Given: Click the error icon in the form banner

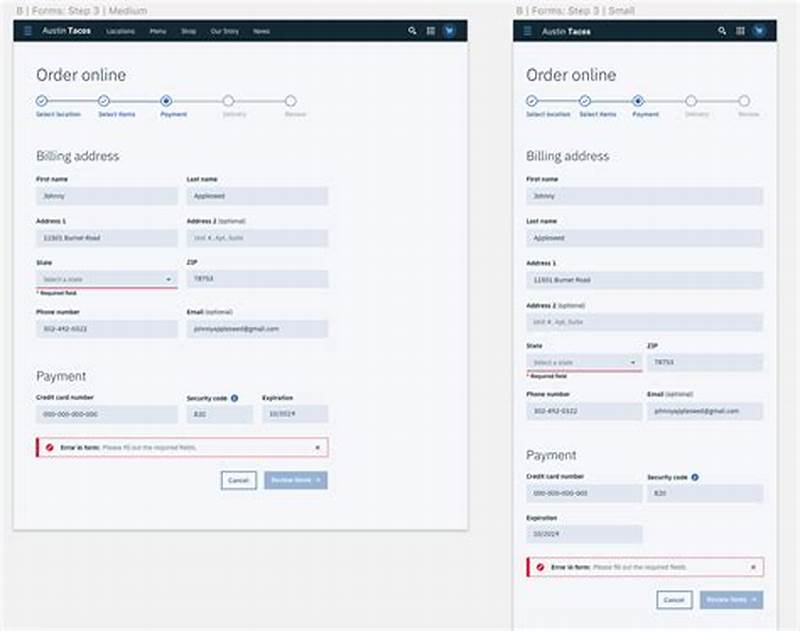Looking at the screenshot, I should coord(48,448).
